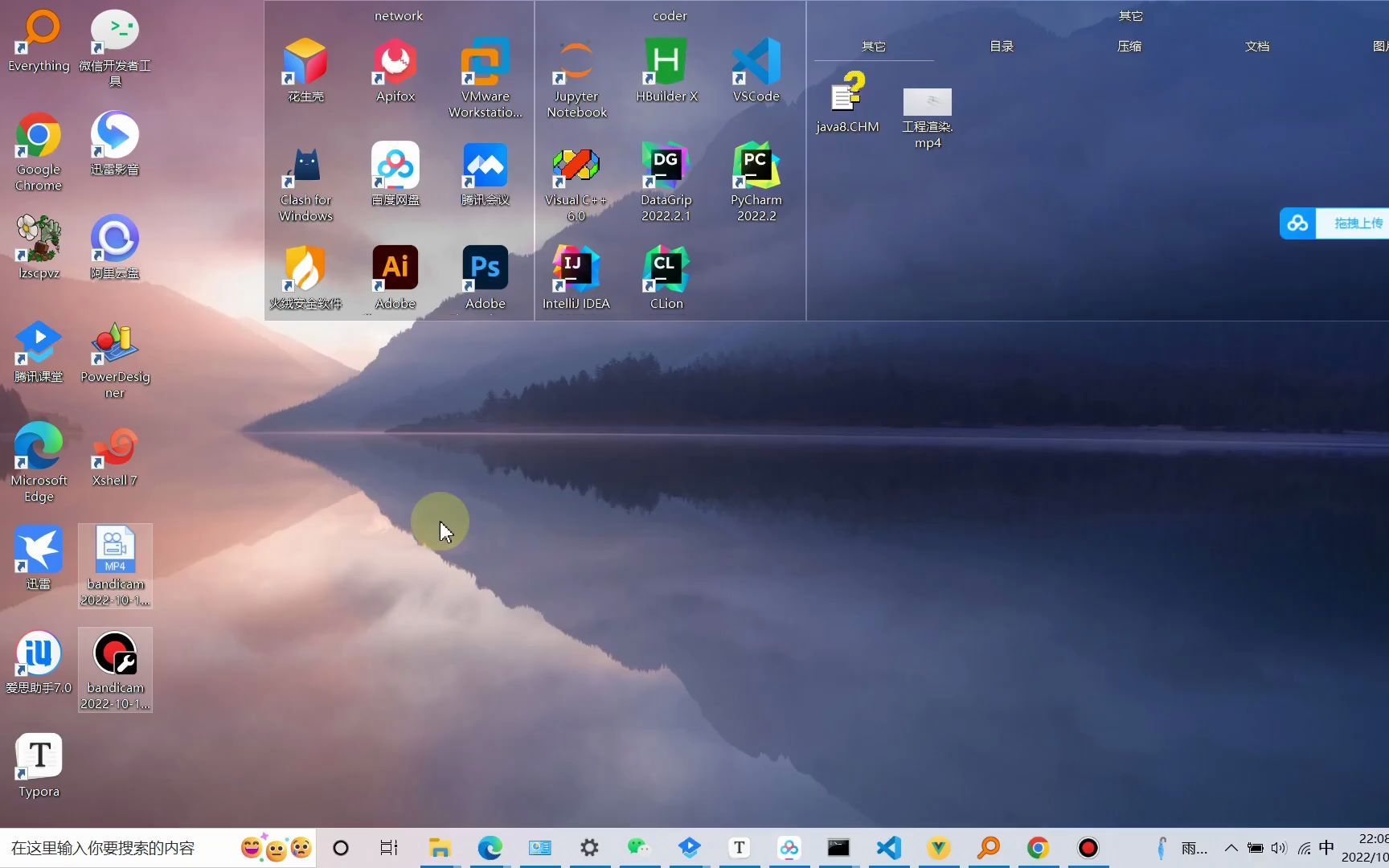Image resolution: width=1389 pixels, height=868 pixels.
Task: Switch to the 压缩 tab
Action: point(1129,47)
